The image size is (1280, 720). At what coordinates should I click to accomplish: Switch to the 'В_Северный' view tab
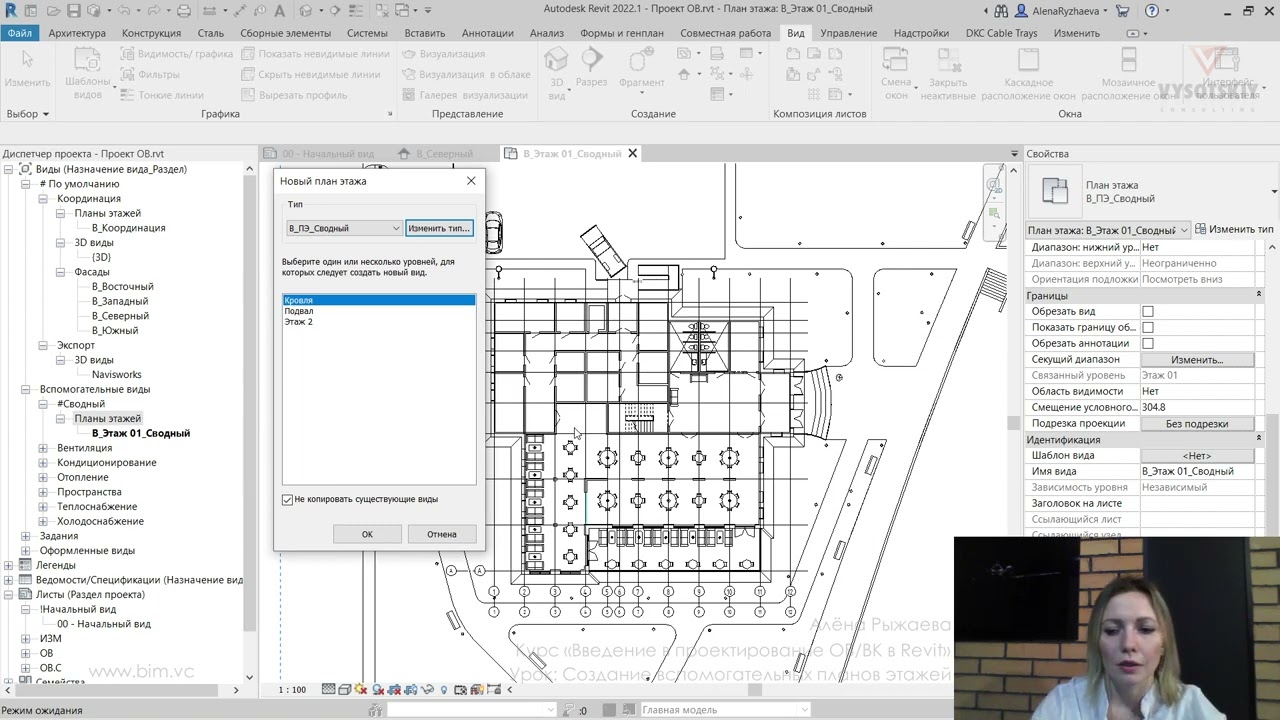(x=444, y=154)
